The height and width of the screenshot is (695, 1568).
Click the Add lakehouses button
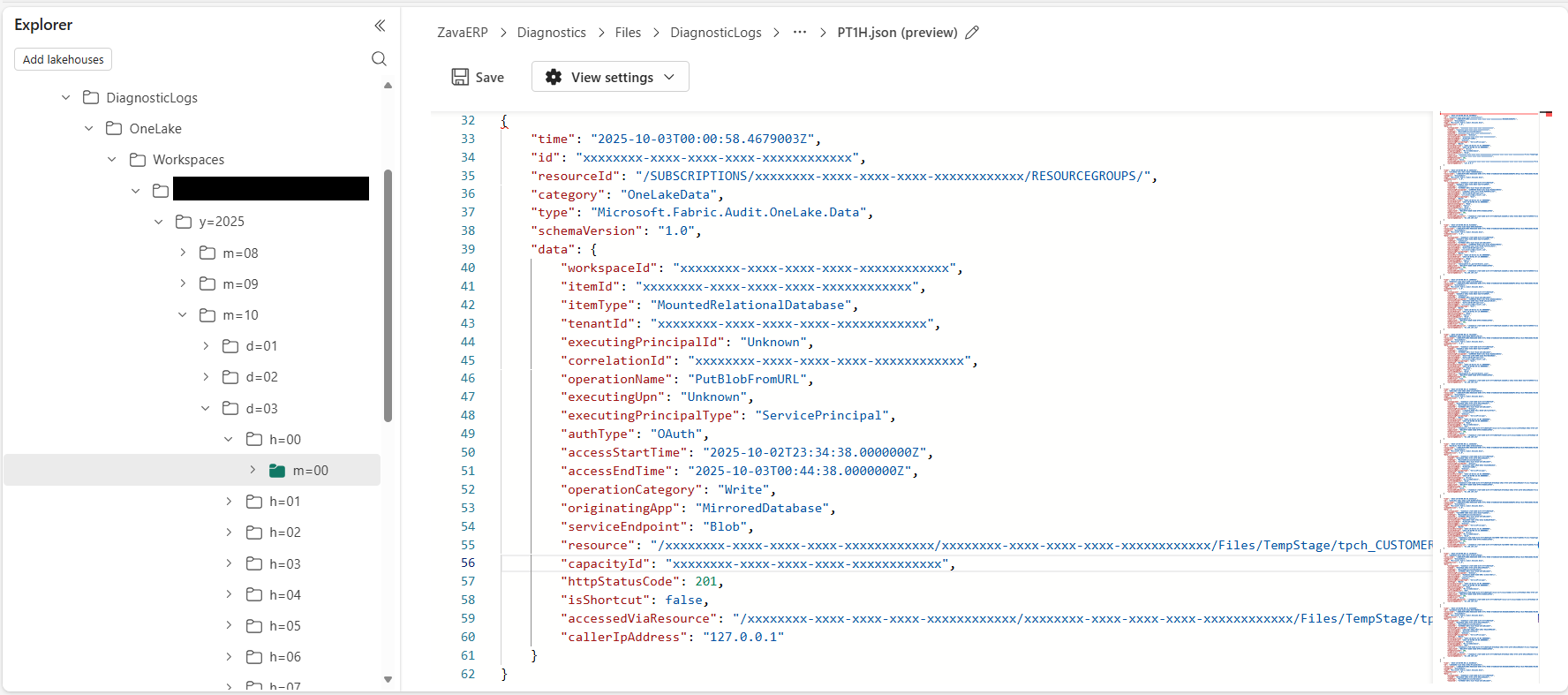pyautogui.click(x=64, y=59)
